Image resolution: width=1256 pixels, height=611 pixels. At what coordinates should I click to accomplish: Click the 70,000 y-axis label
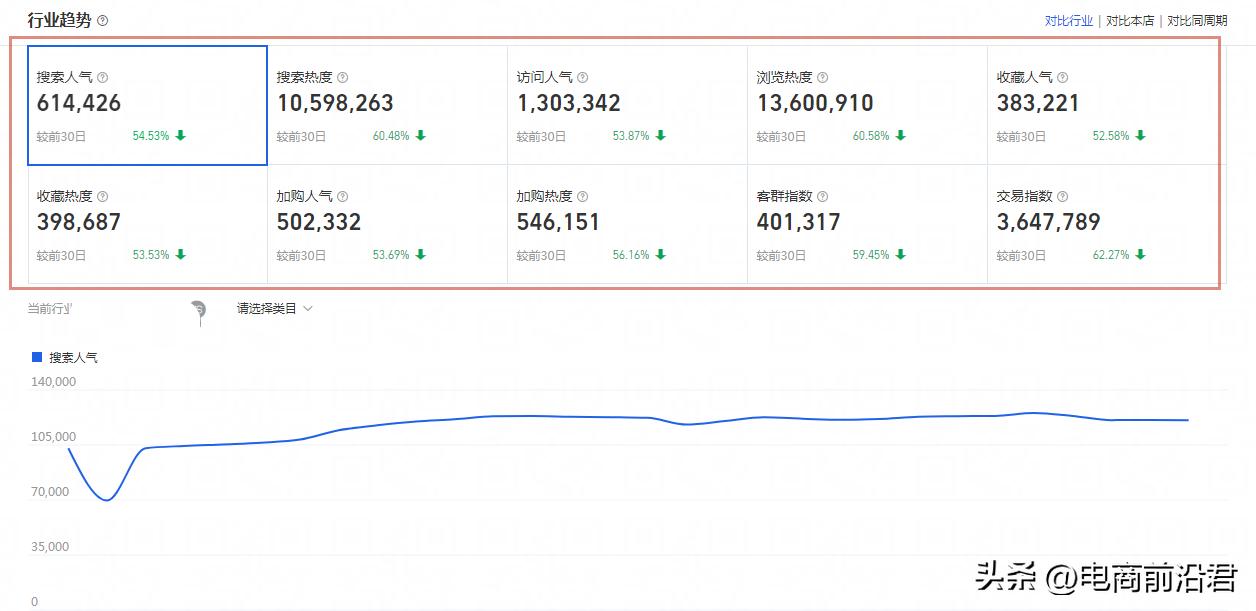click(51, 492)
